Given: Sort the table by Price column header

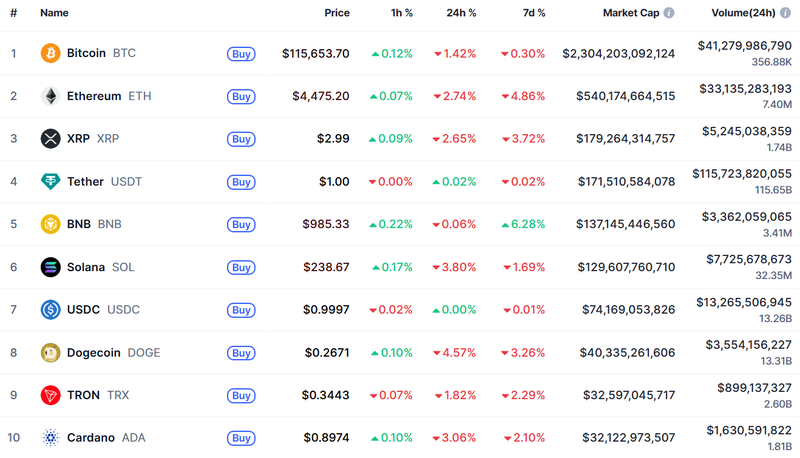Looking at the screenshot, I should [337, 13].
